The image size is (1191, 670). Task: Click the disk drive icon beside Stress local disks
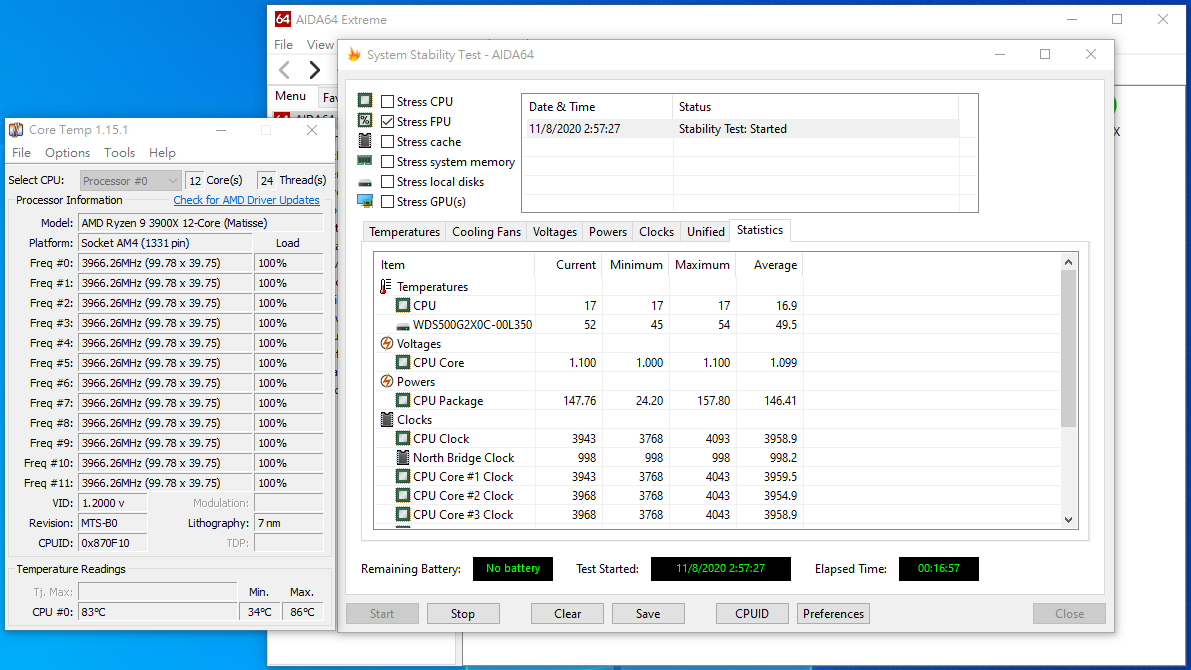tap(365, 182)
